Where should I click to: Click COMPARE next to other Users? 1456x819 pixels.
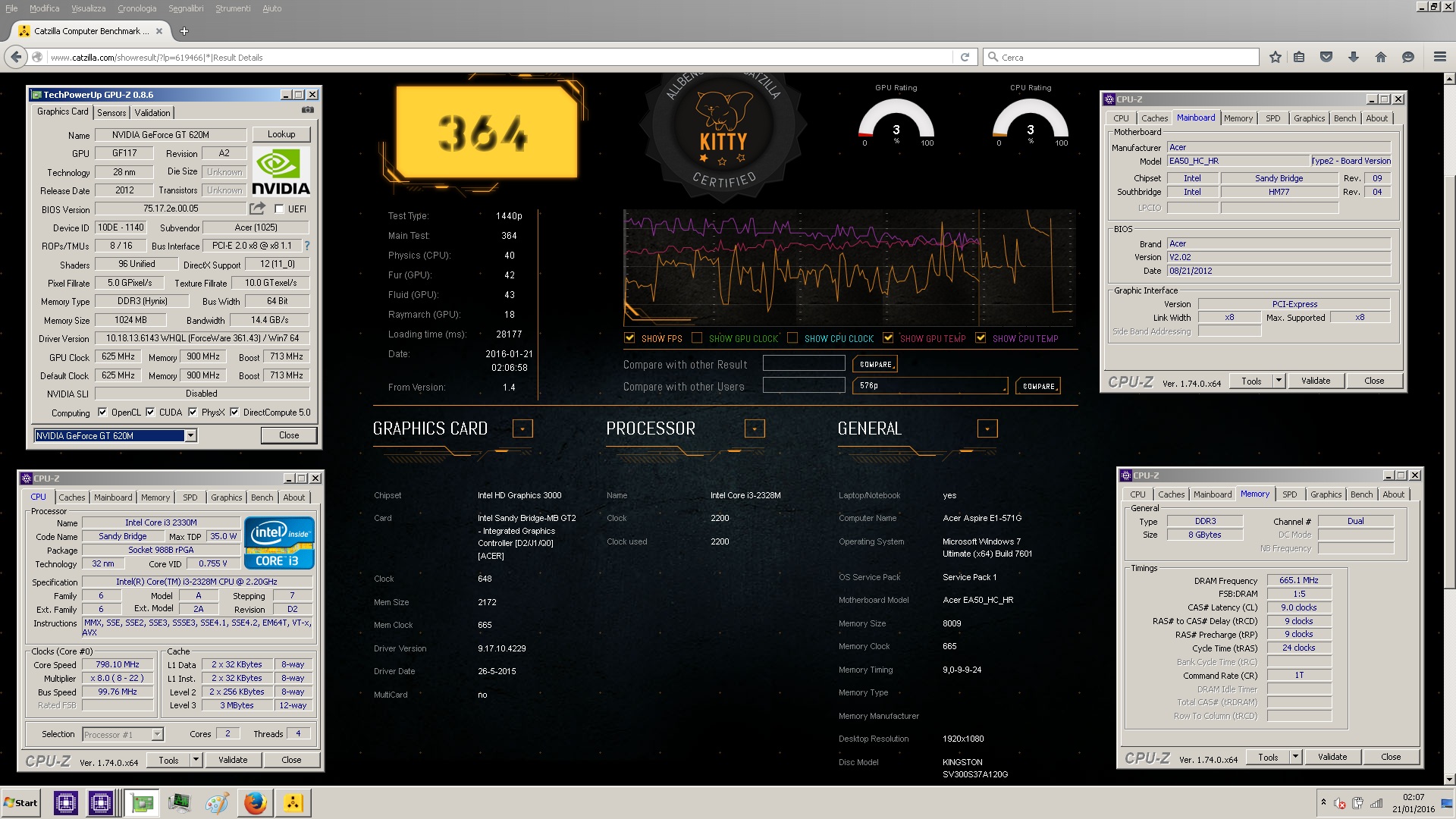coord(1038,386)
